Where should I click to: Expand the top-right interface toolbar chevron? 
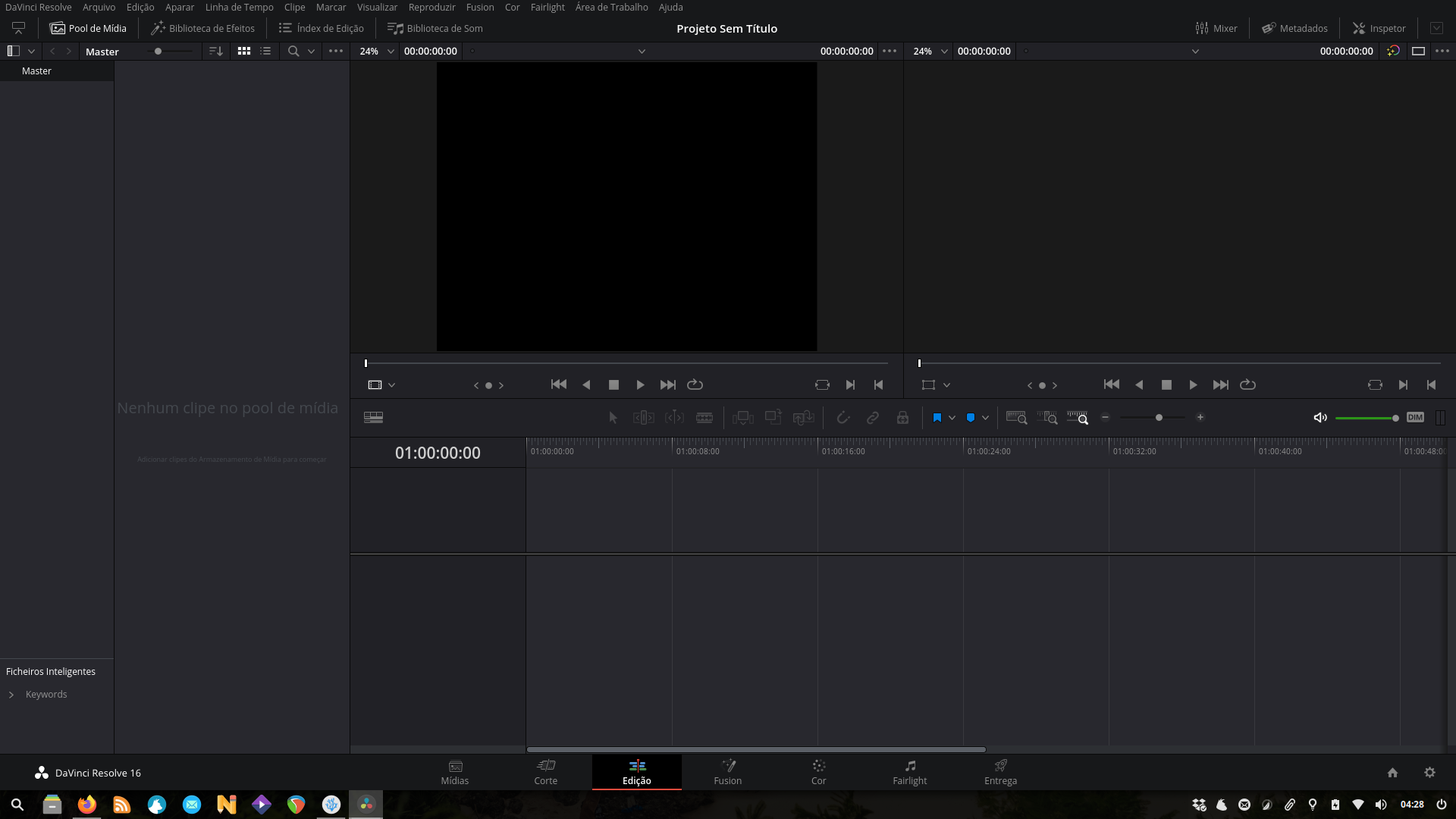point(1436,28)
